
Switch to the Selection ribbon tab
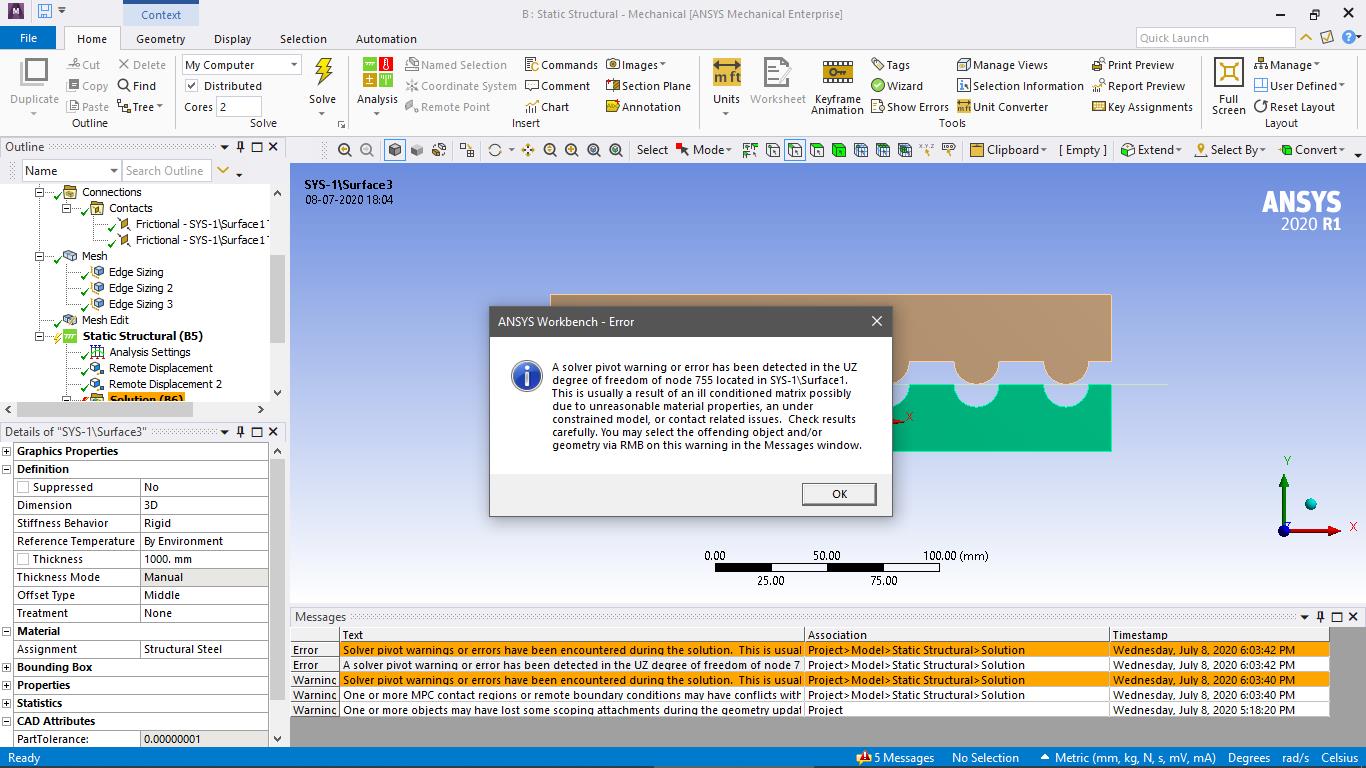pyautogui.click(x=303, y=39)
